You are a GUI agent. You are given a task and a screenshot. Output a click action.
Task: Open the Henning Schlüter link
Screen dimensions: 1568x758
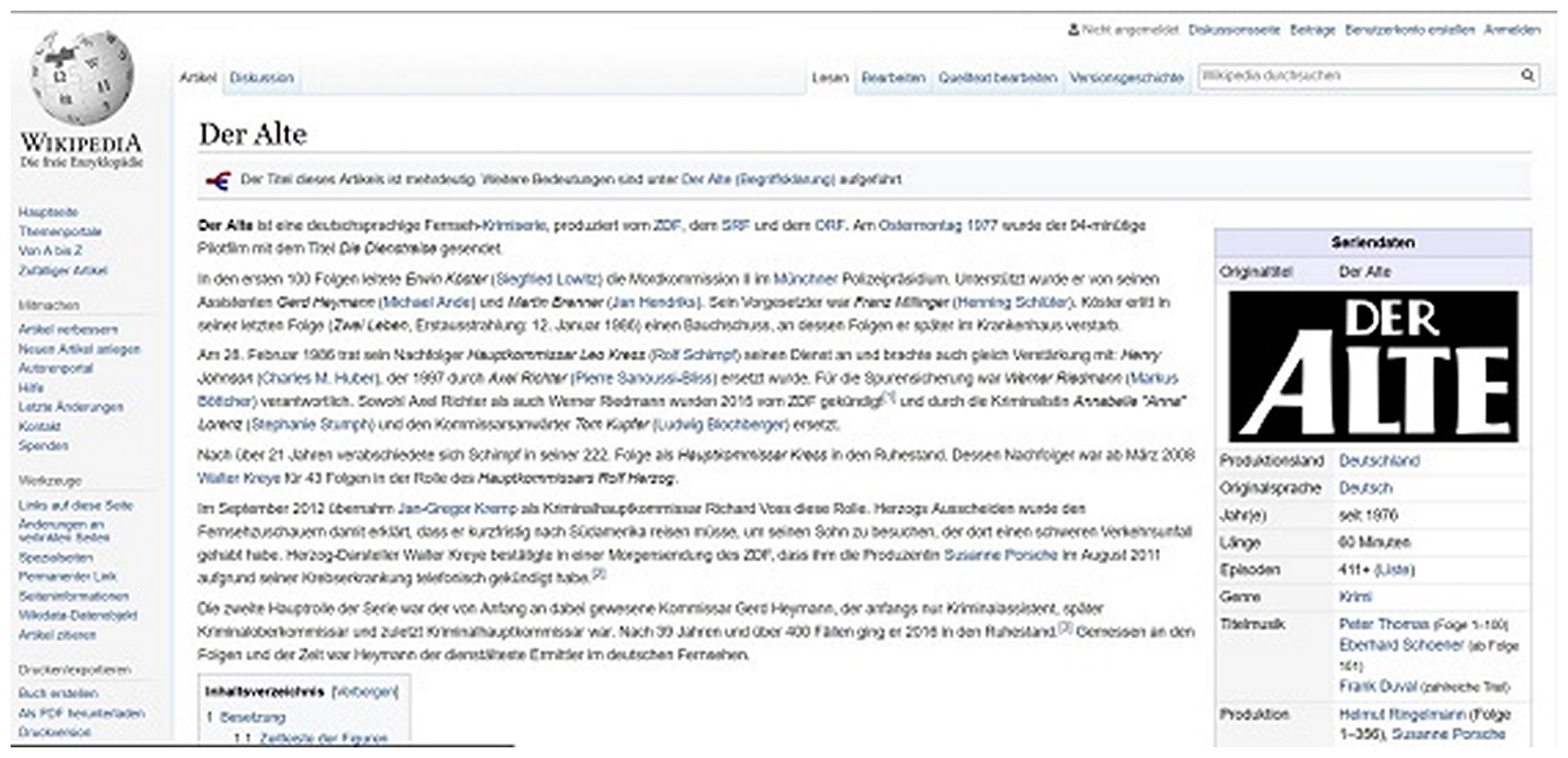coord(1014,303)
